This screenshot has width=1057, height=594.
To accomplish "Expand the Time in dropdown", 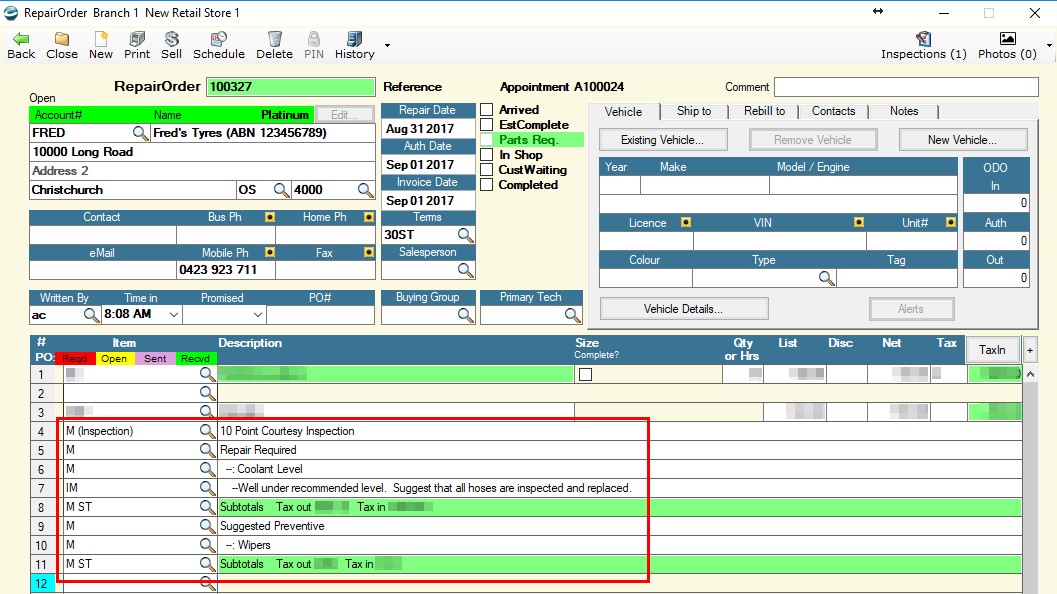I will [x=173, y=314].
